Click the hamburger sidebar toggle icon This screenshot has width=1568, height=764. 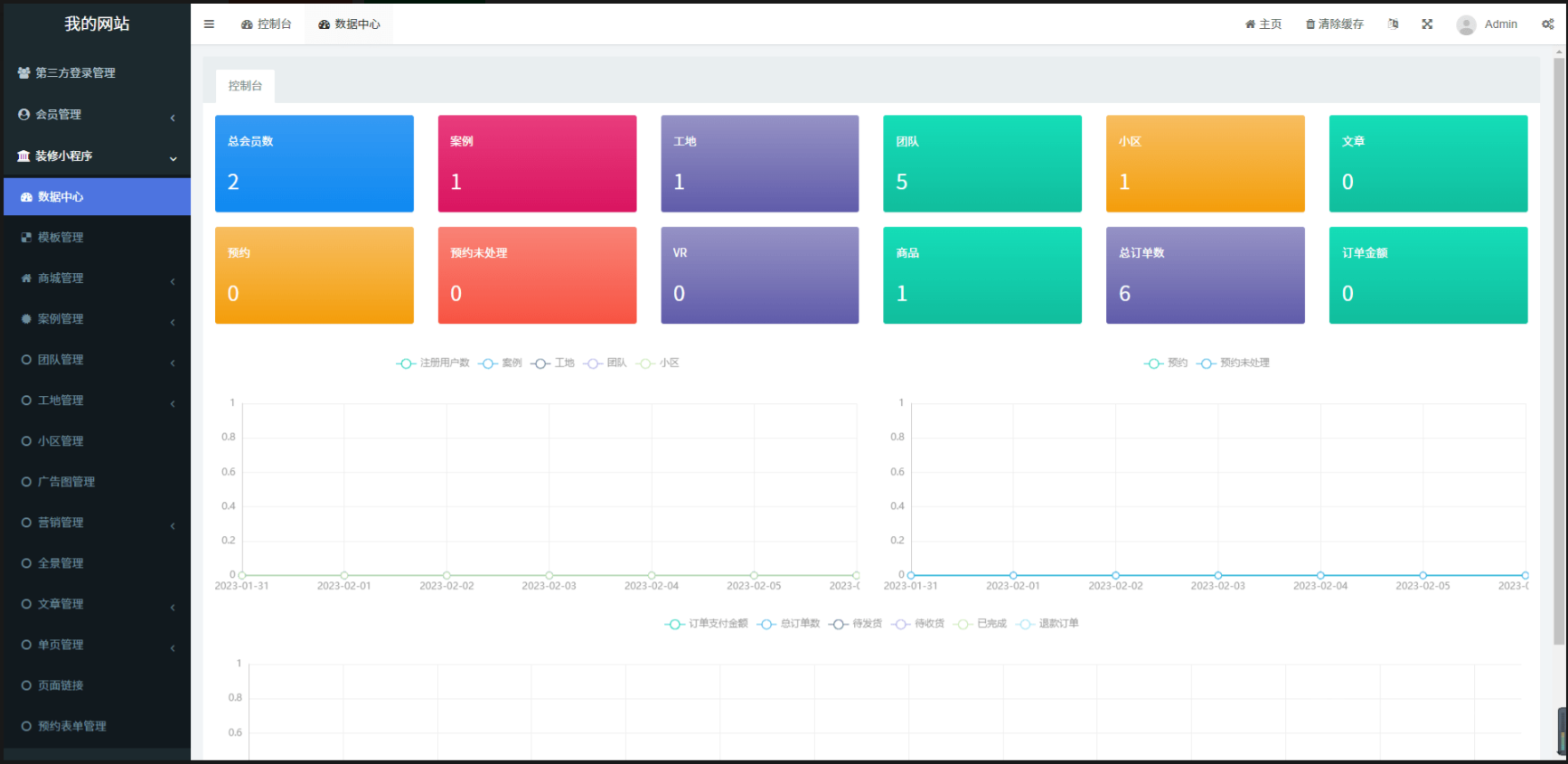(209, 24)
